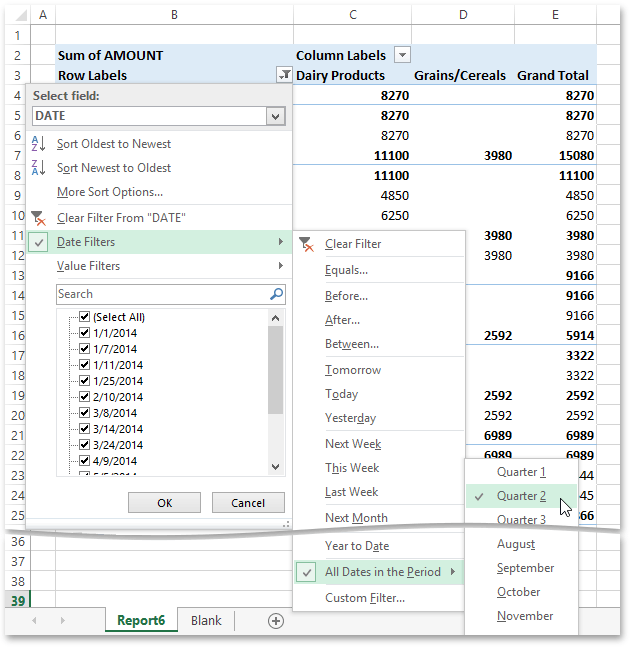
Task: Filter dates by Next Week
Action: point(353,444)
